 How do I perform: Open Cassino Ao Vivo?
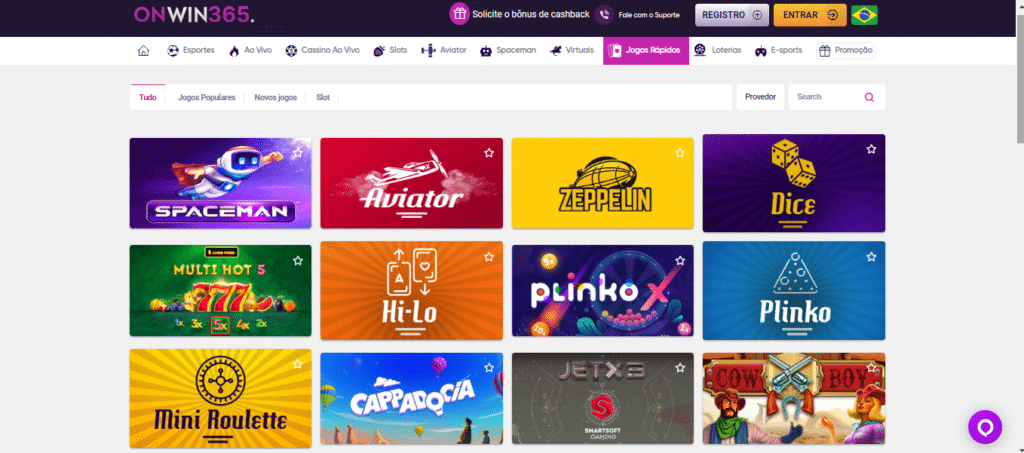pos(323,50)
